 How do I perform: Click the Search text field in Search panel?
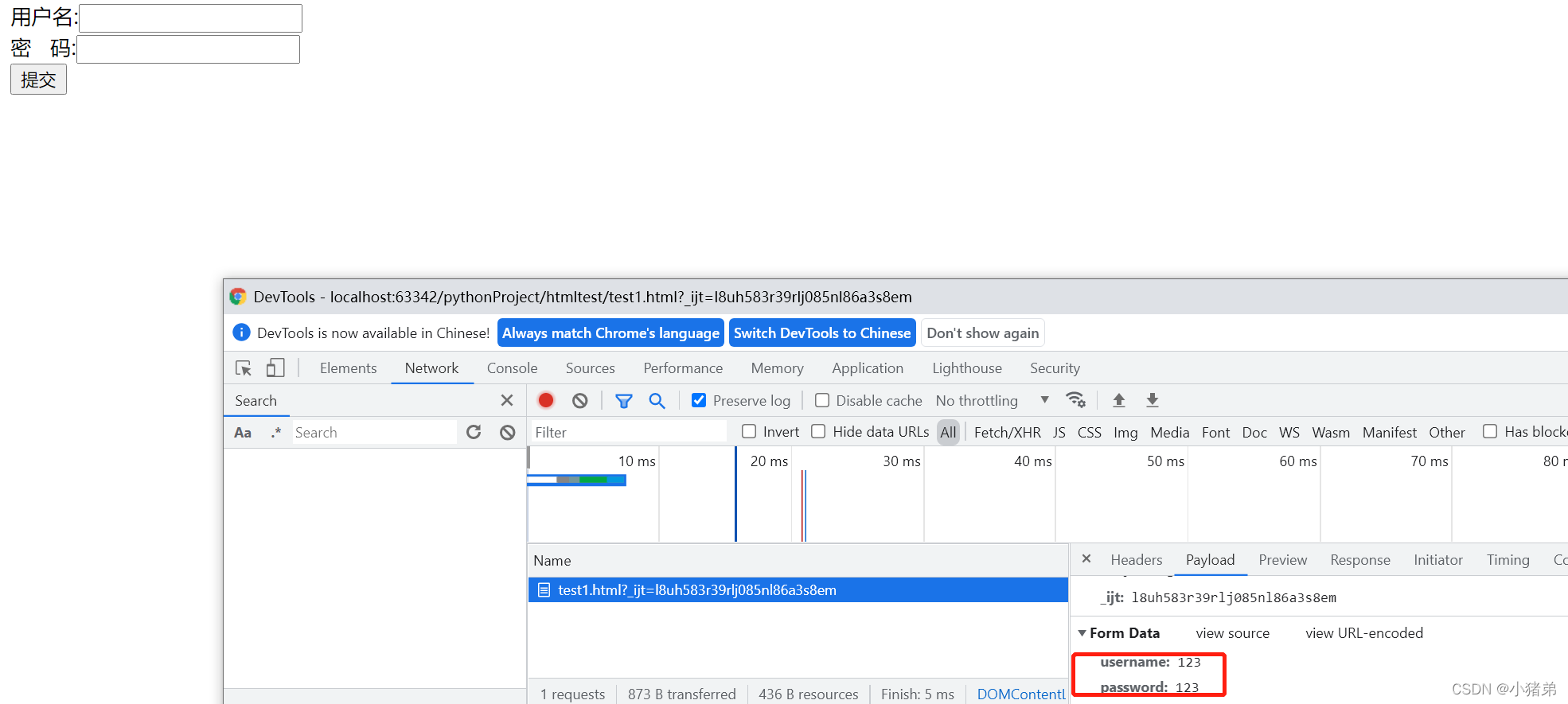pos(374,432)
